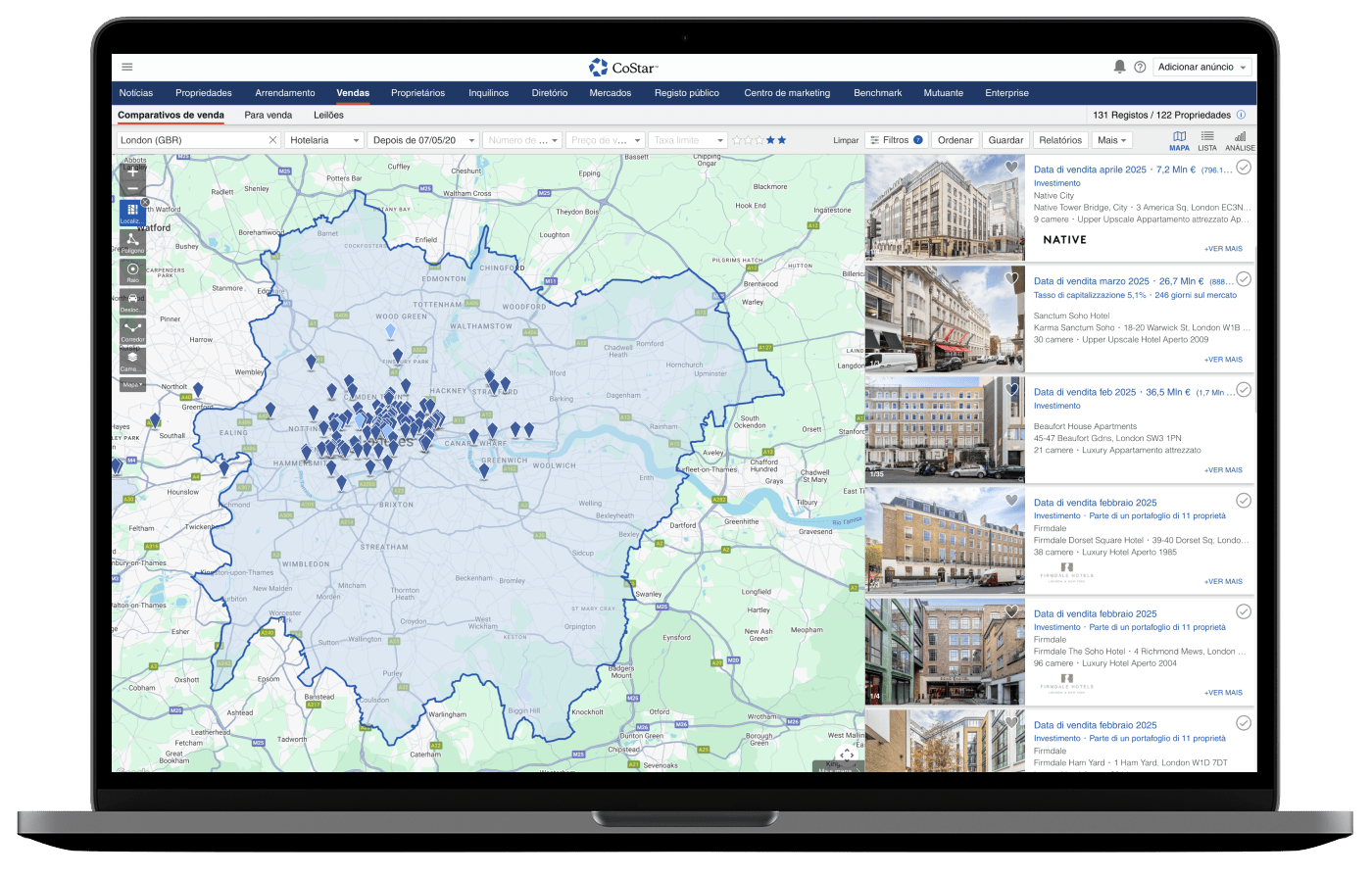
Task: Open the hamburger menu
Action: click(127, 67)
